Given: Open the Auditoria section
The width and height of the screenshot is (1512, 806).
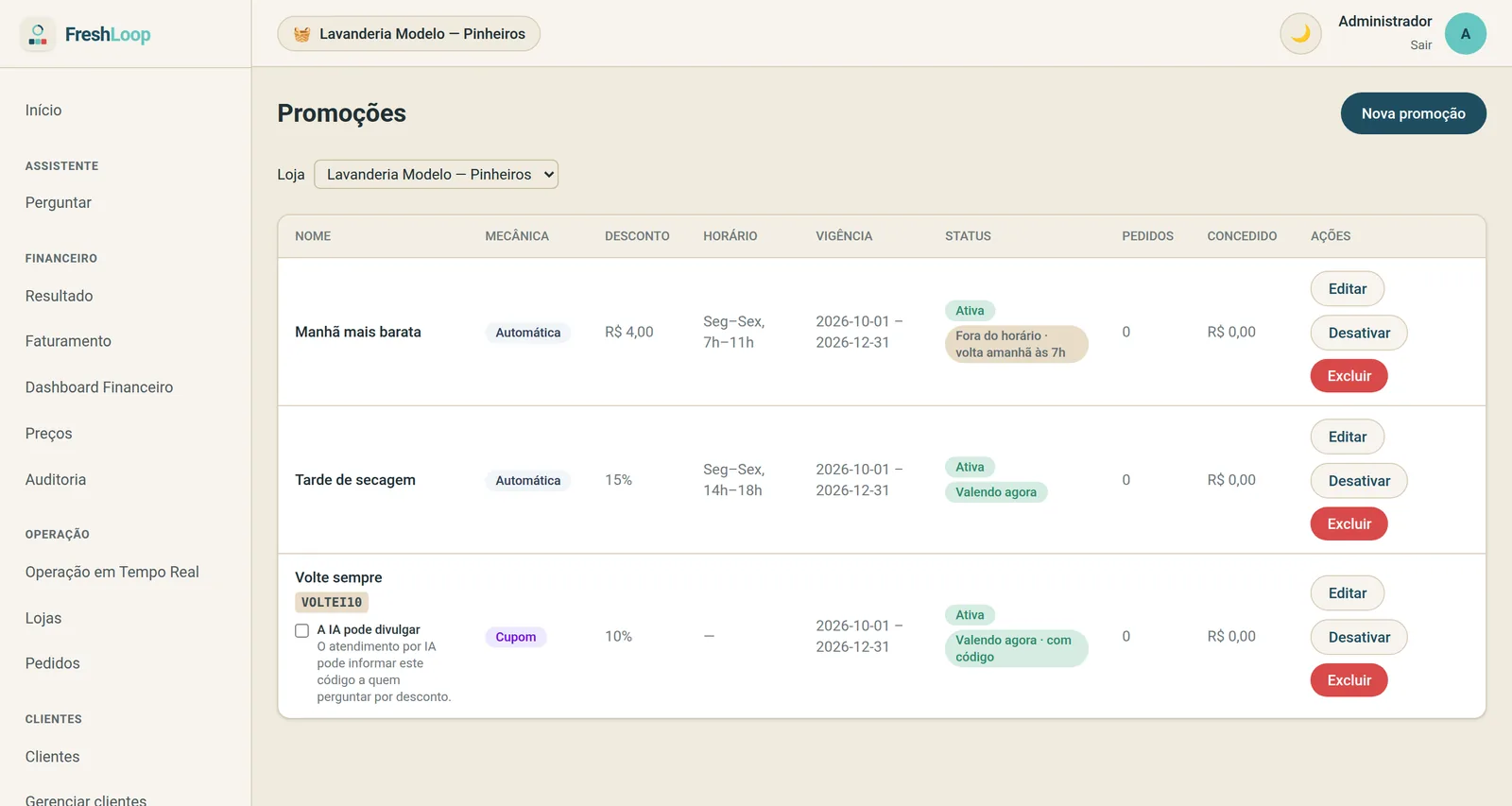Looking at the screenshot, I should (56, 479).
